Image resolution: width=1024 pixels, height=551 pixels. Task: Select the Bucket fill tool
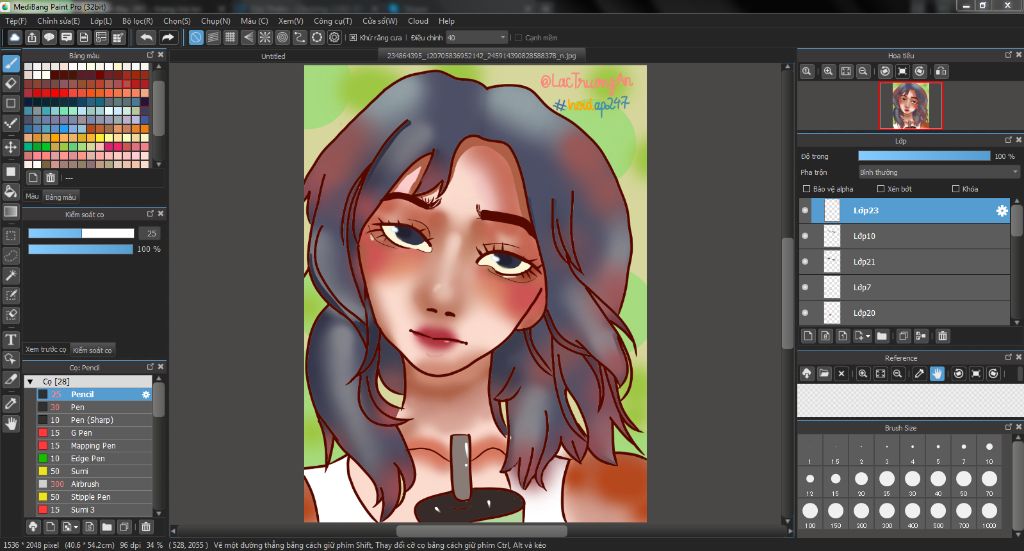(11, 191)
